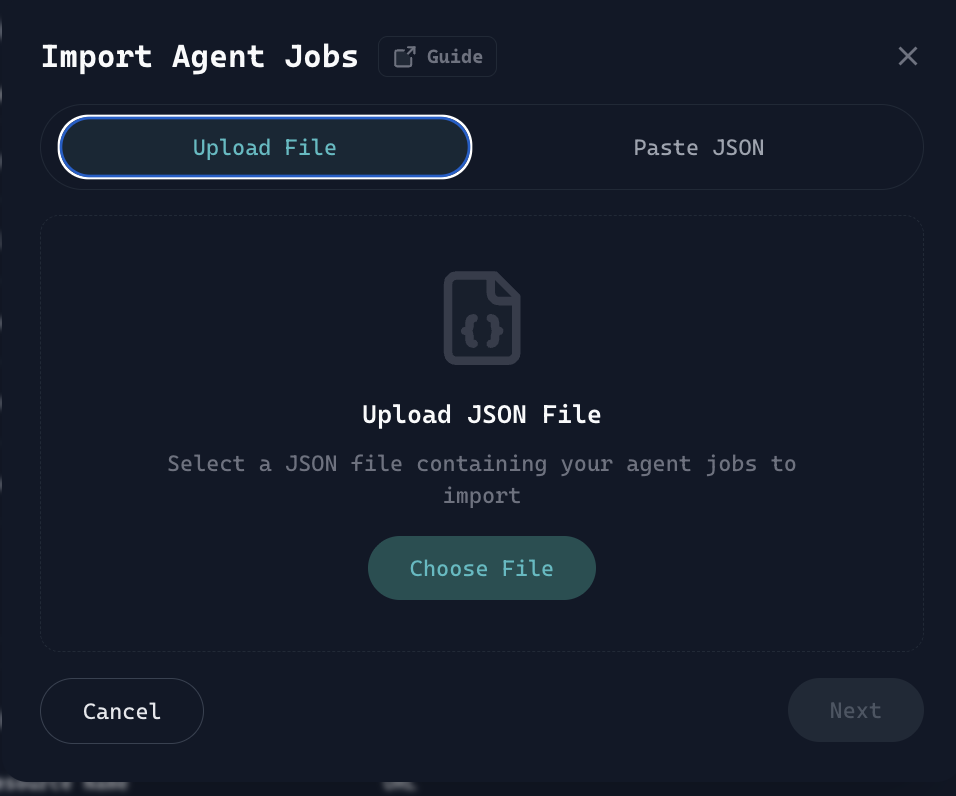The width and height of the screenshot is (956, 796).
Task: Click the blurred column header below the dialog
Action: pyautogui.click(x=70, y=785)
